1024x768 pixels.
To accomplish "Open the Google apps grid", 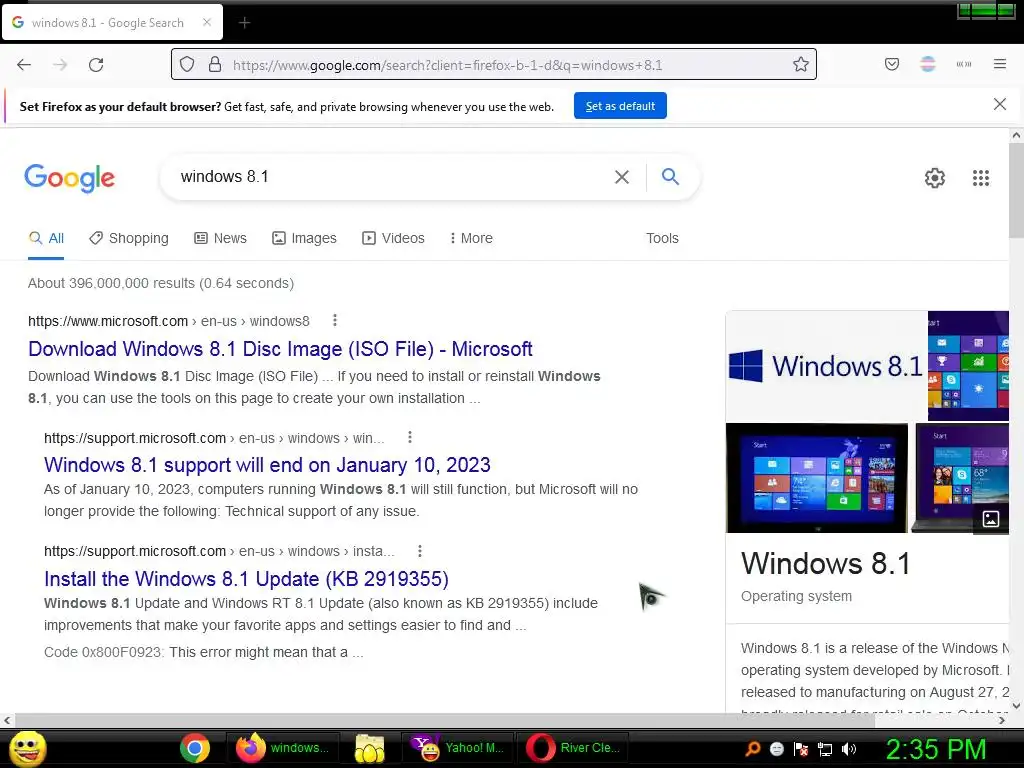I will [x=981, y=178].
